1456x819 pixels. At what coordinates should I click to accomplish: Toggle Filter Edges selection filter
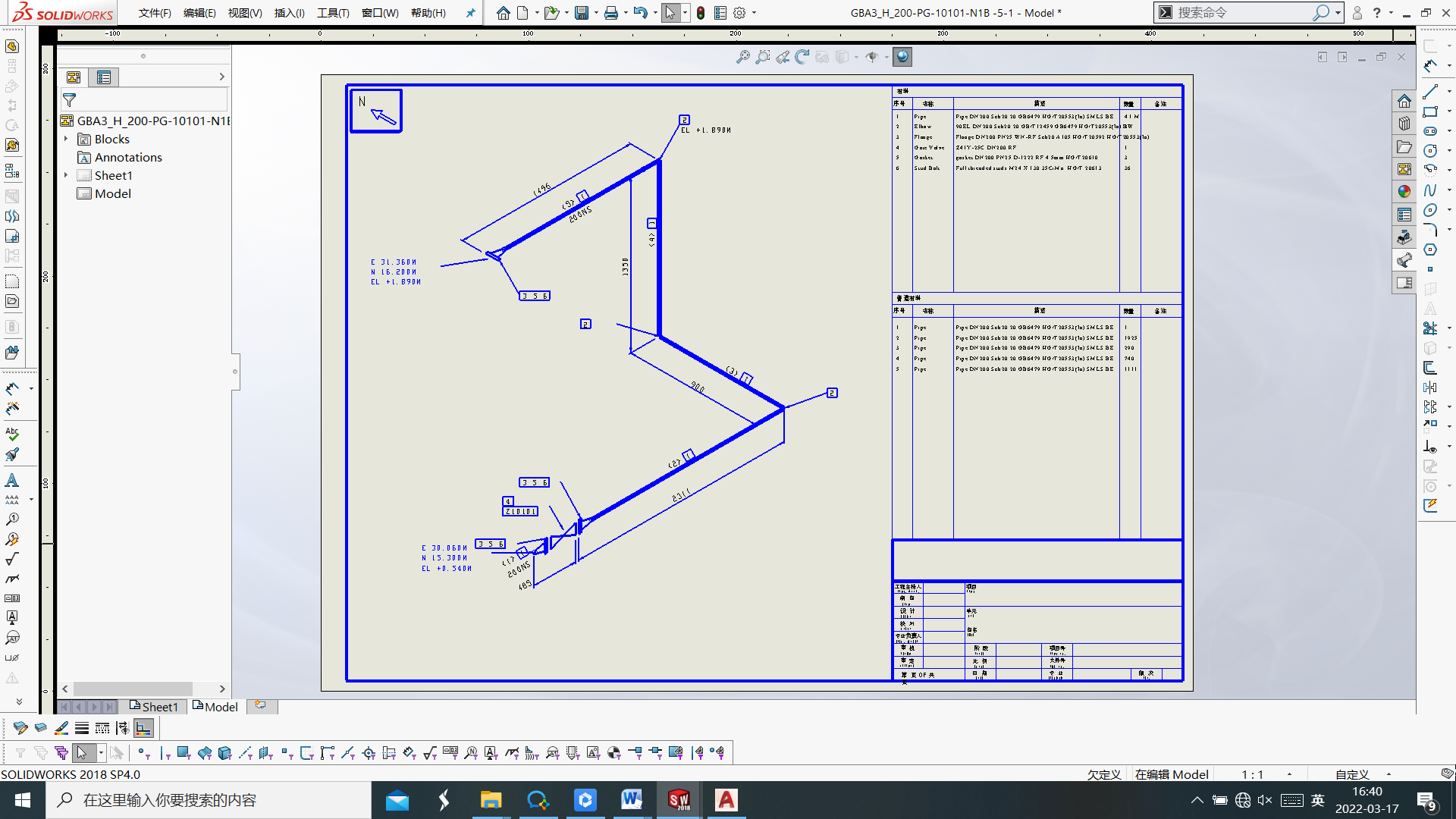164,753
